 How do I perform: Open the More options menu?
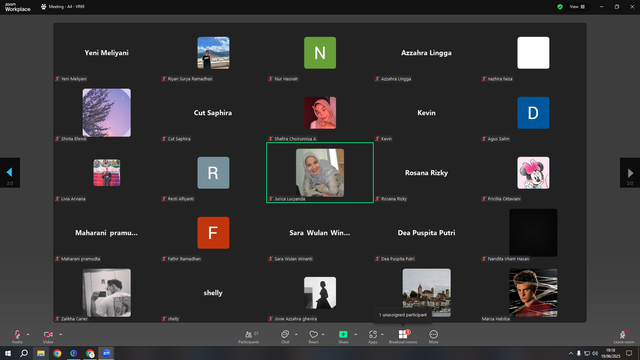coord(433,336)
